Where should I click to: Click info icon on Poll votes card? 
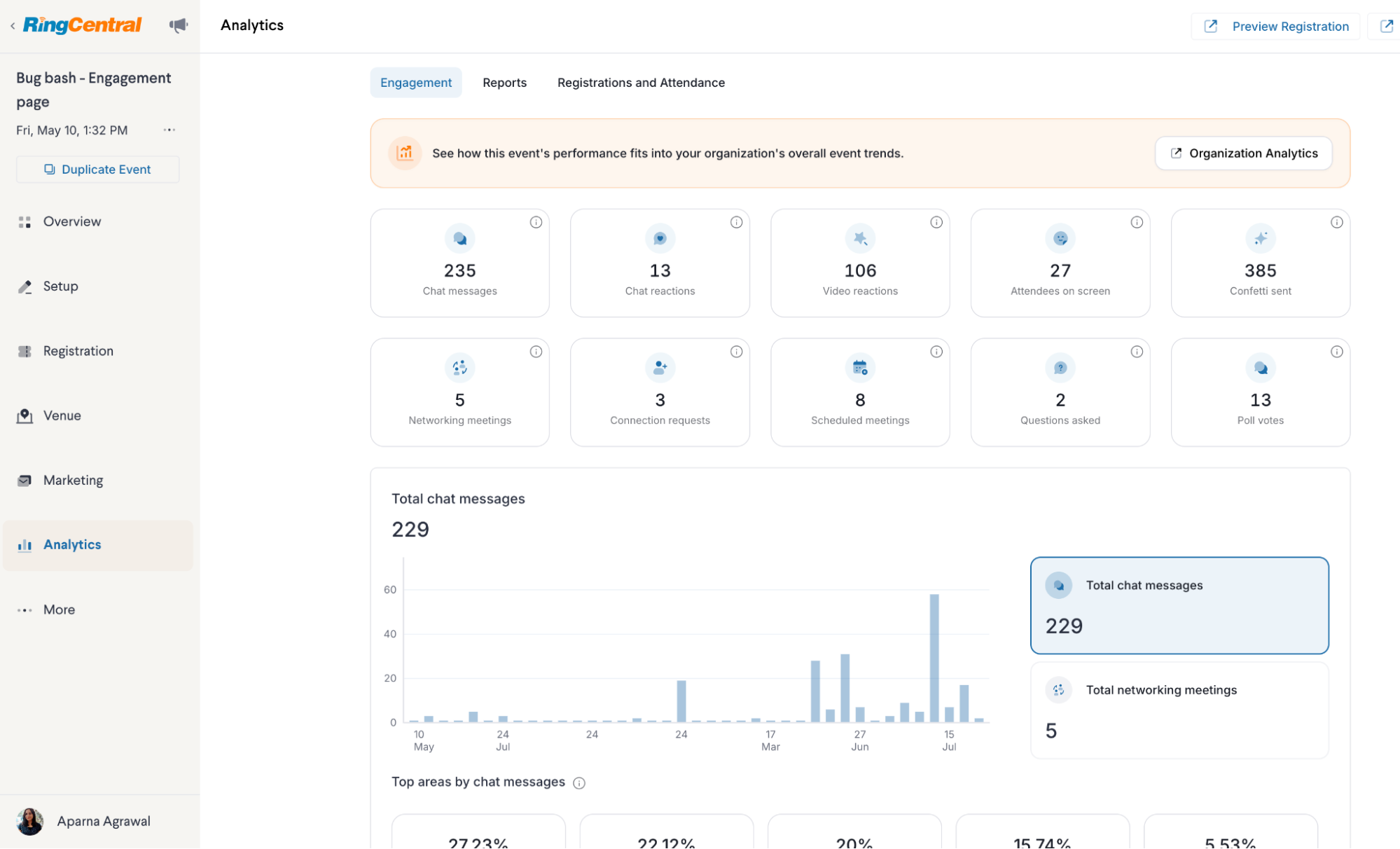tap(1337, 352)
